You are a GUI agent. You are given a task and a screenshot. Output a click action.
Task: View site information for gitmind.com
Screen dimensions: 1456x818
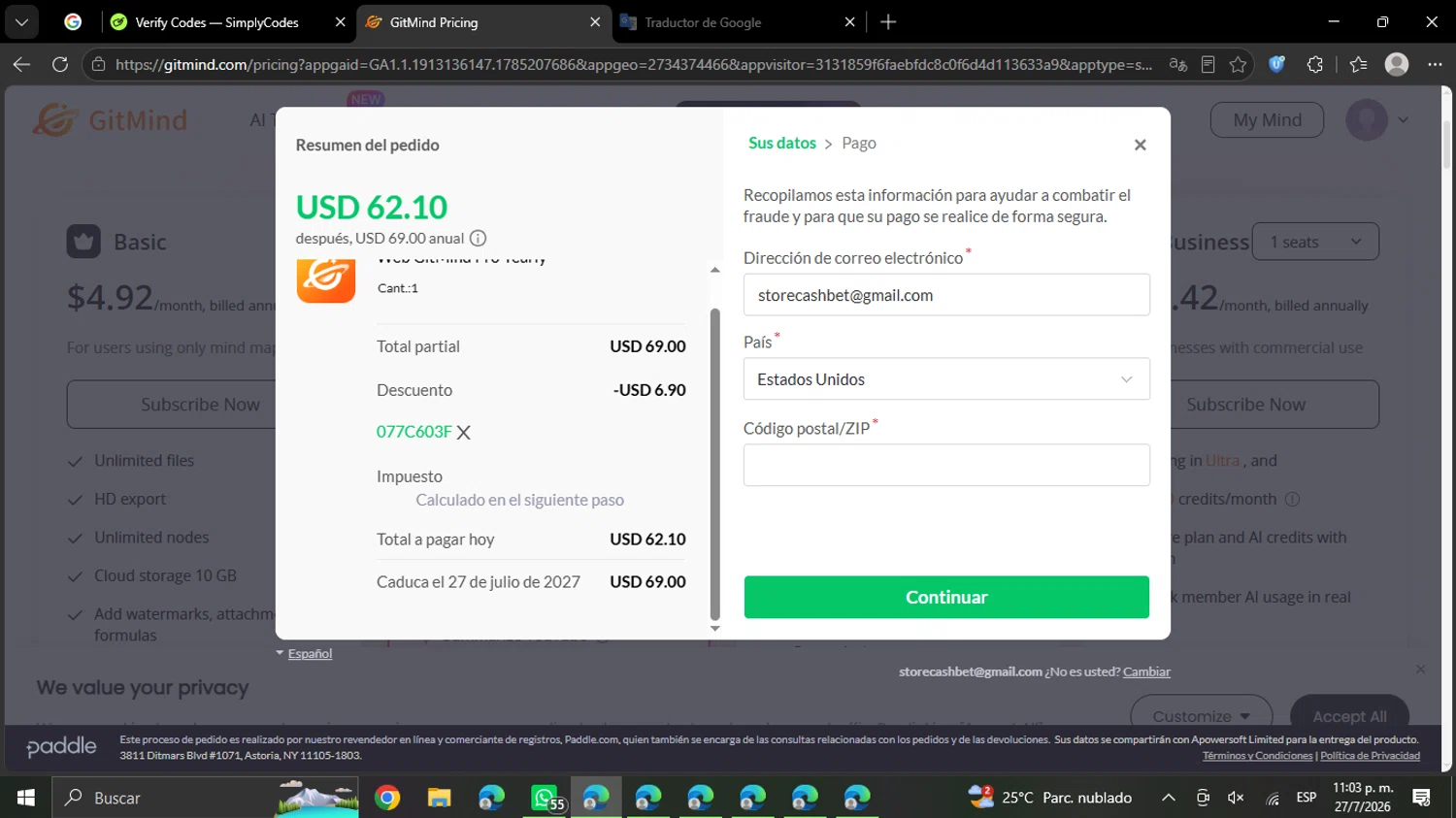(x=98, y=65)
